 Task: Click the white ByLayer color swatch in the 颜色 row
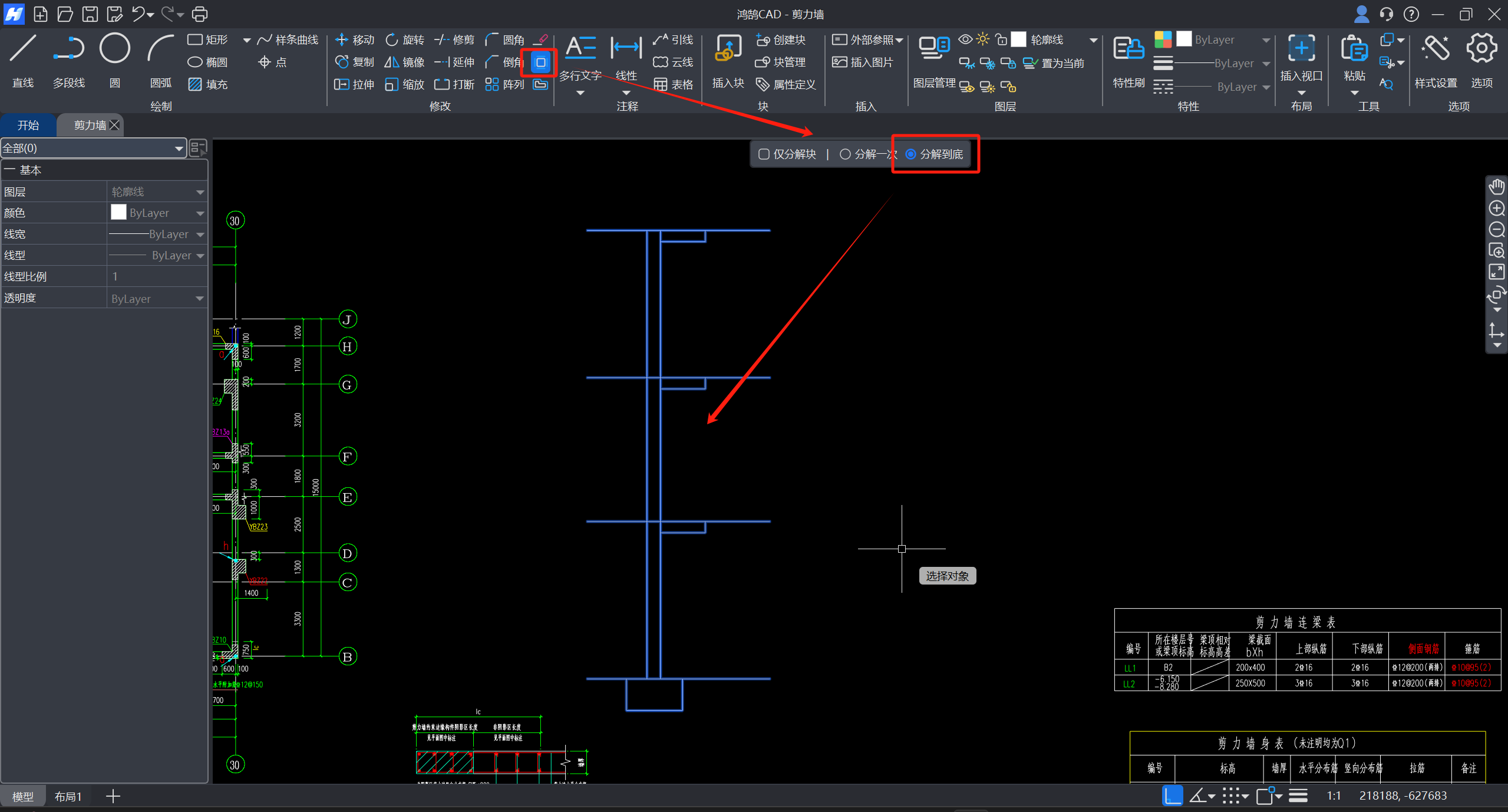click(x=118, y=213)
